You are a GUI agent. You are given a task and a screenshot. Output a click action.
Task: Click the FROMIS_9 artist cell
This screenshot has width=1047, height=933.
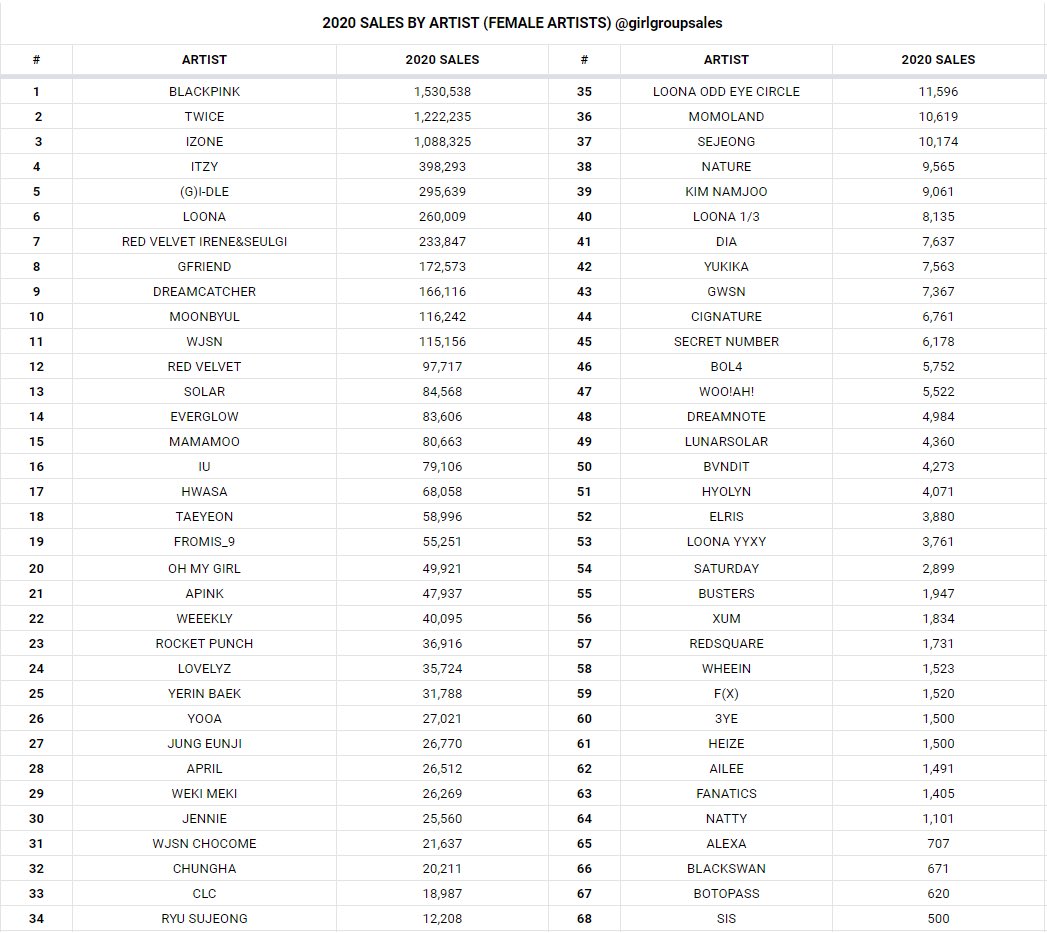click(204, 542)
